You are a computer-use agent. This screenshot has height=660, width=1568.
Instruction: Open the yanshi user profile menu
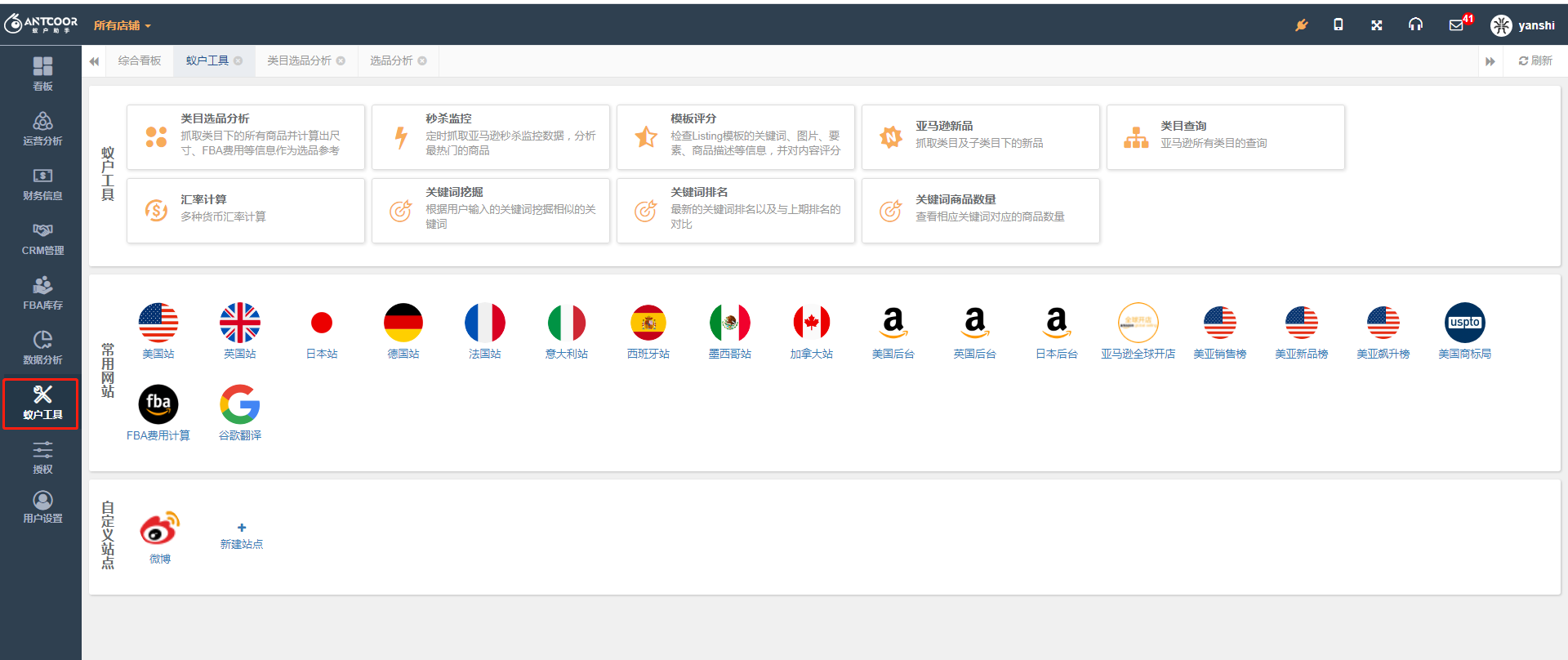pyautogui.click(x=1523, y=25)
